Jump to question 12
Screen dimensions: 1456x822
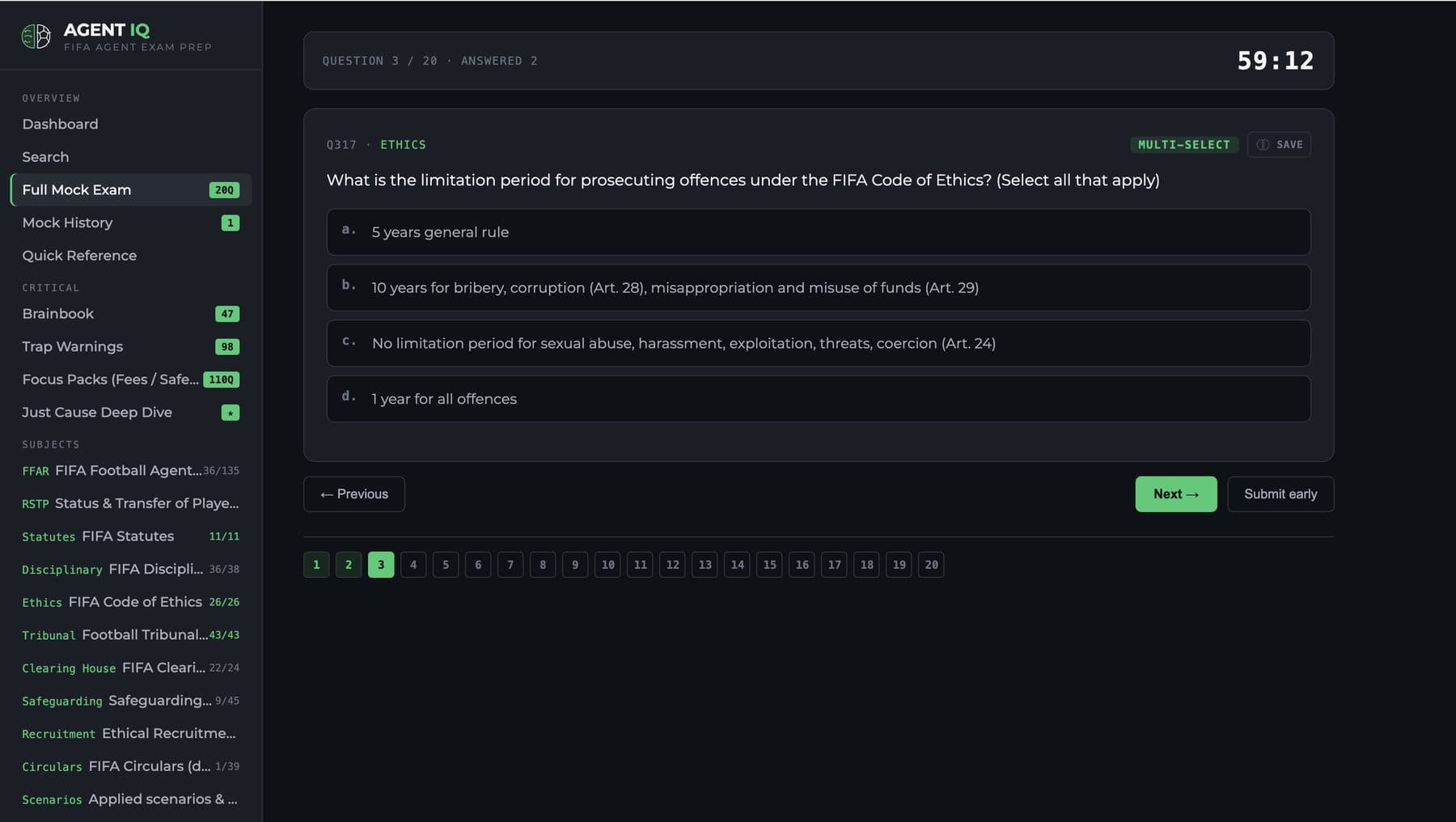point(672,565)
